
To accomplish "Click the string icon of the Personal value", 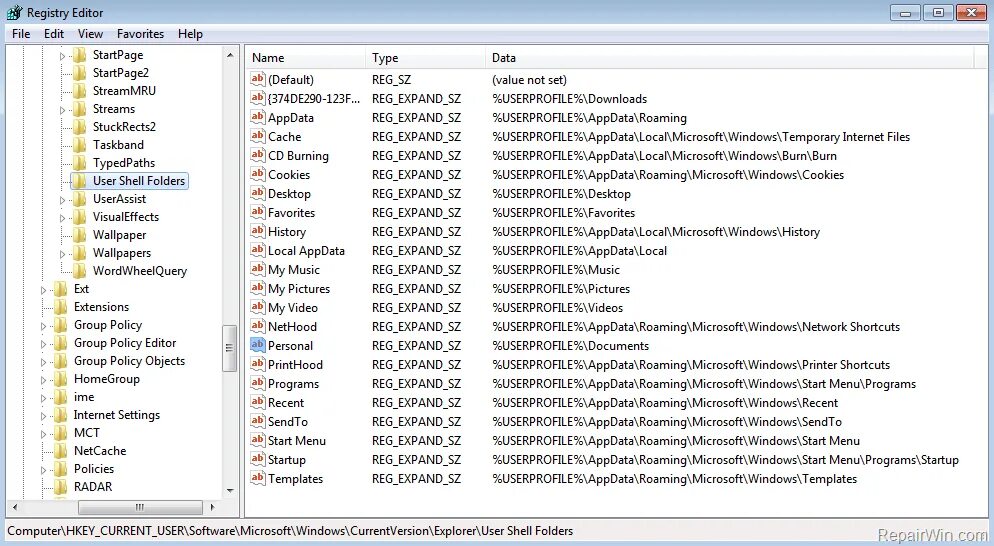I will [x=257, y=345].
